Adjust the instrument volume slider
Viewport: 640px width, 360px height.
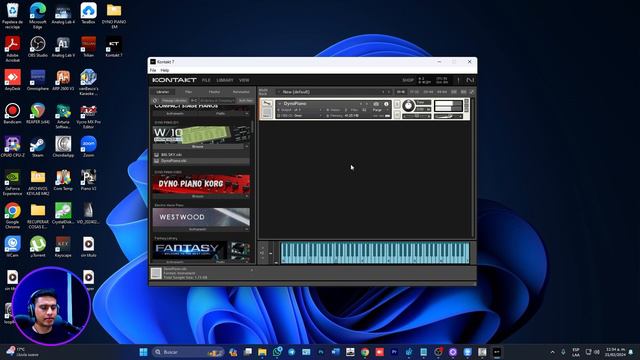(448, 116)
